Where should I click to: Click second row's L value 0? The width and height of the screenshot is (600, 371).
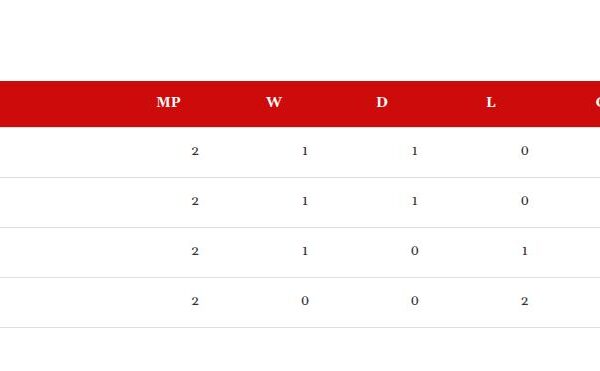coord(525,201)
